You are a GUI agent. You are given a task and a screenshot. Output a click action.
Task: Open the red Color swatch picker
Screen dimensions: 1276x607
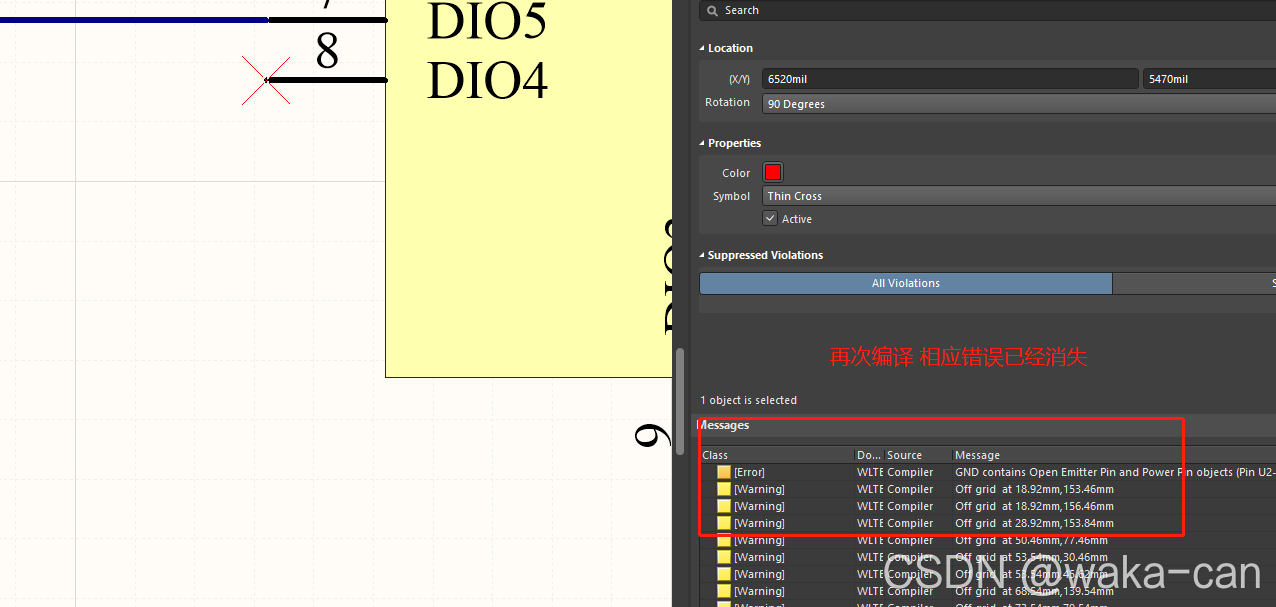point(772,172)
